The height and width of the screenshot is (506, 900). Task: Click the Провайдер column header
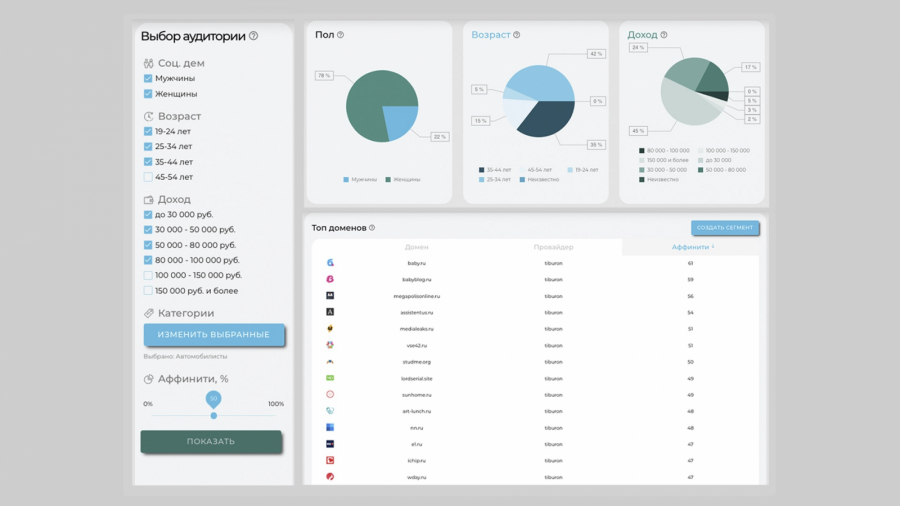[553, 247]
